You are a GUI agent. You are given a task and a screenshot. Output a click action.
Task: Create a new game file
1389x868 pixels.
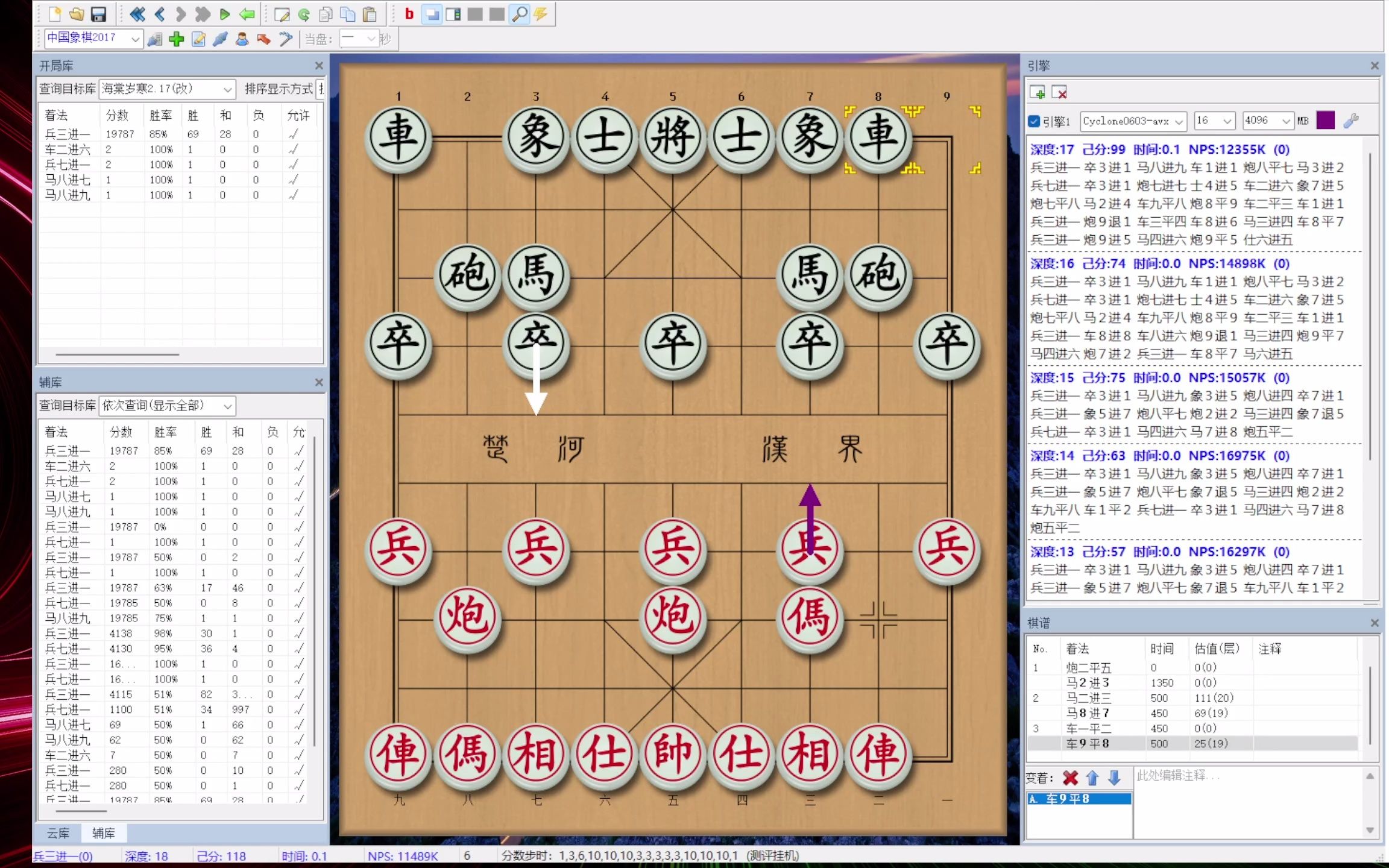coord(55,14)
